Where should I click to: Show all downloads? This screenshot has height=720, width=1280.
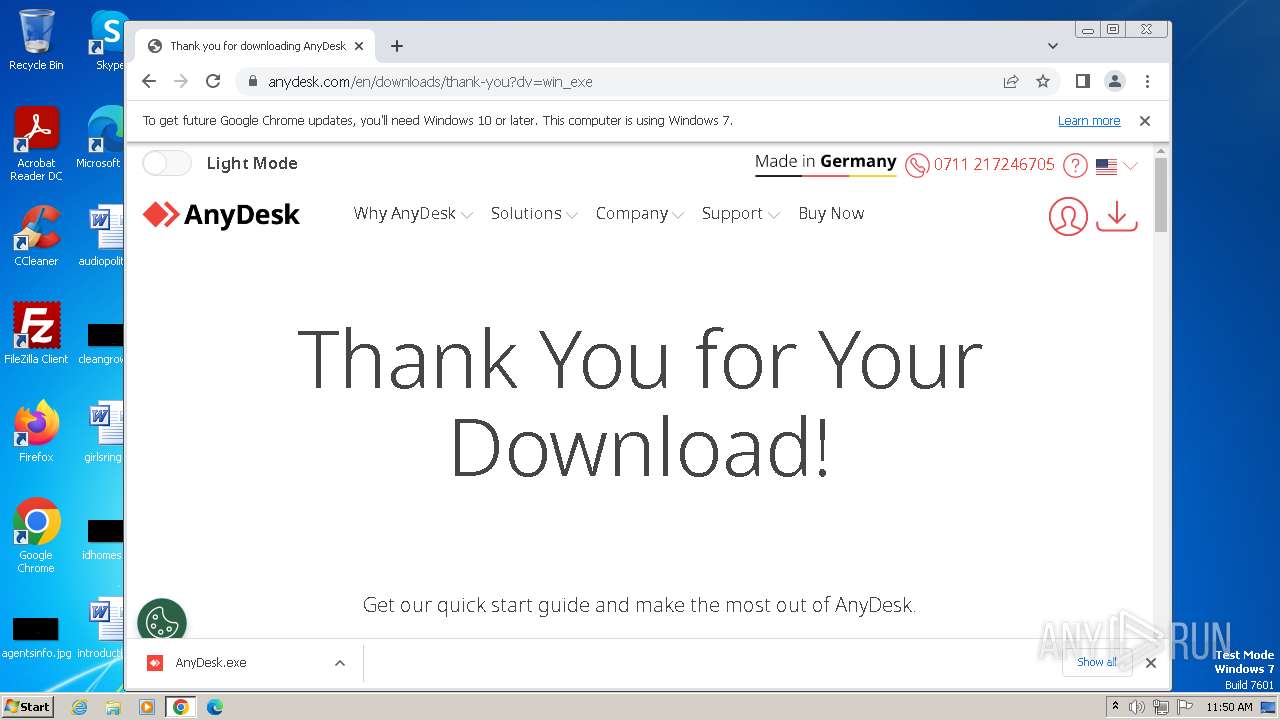click(1097, 662)
